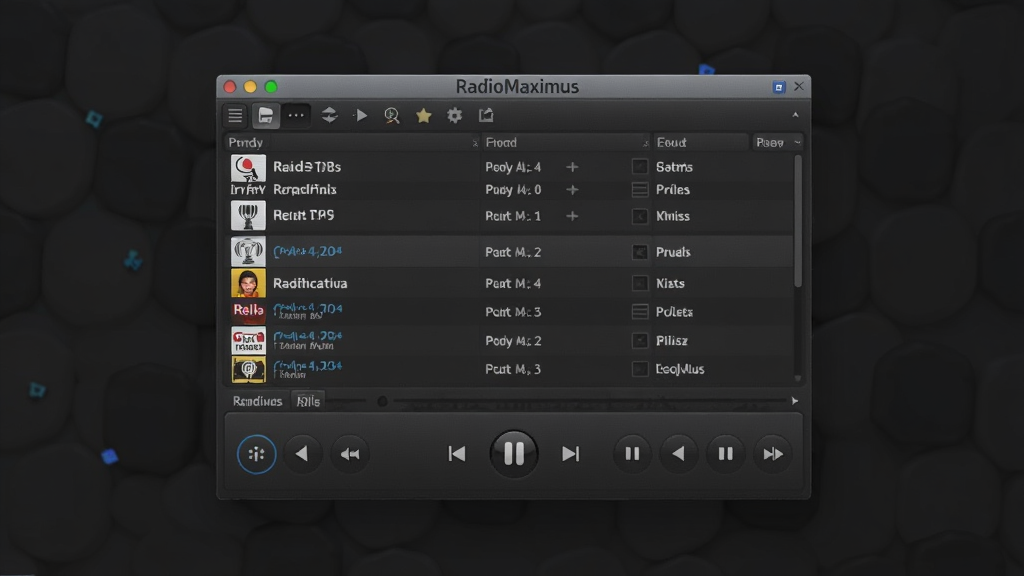Toggle the checkbox beside EeojMus
This screenshot has height=576, width=1024.
click(x=640, y=370)
